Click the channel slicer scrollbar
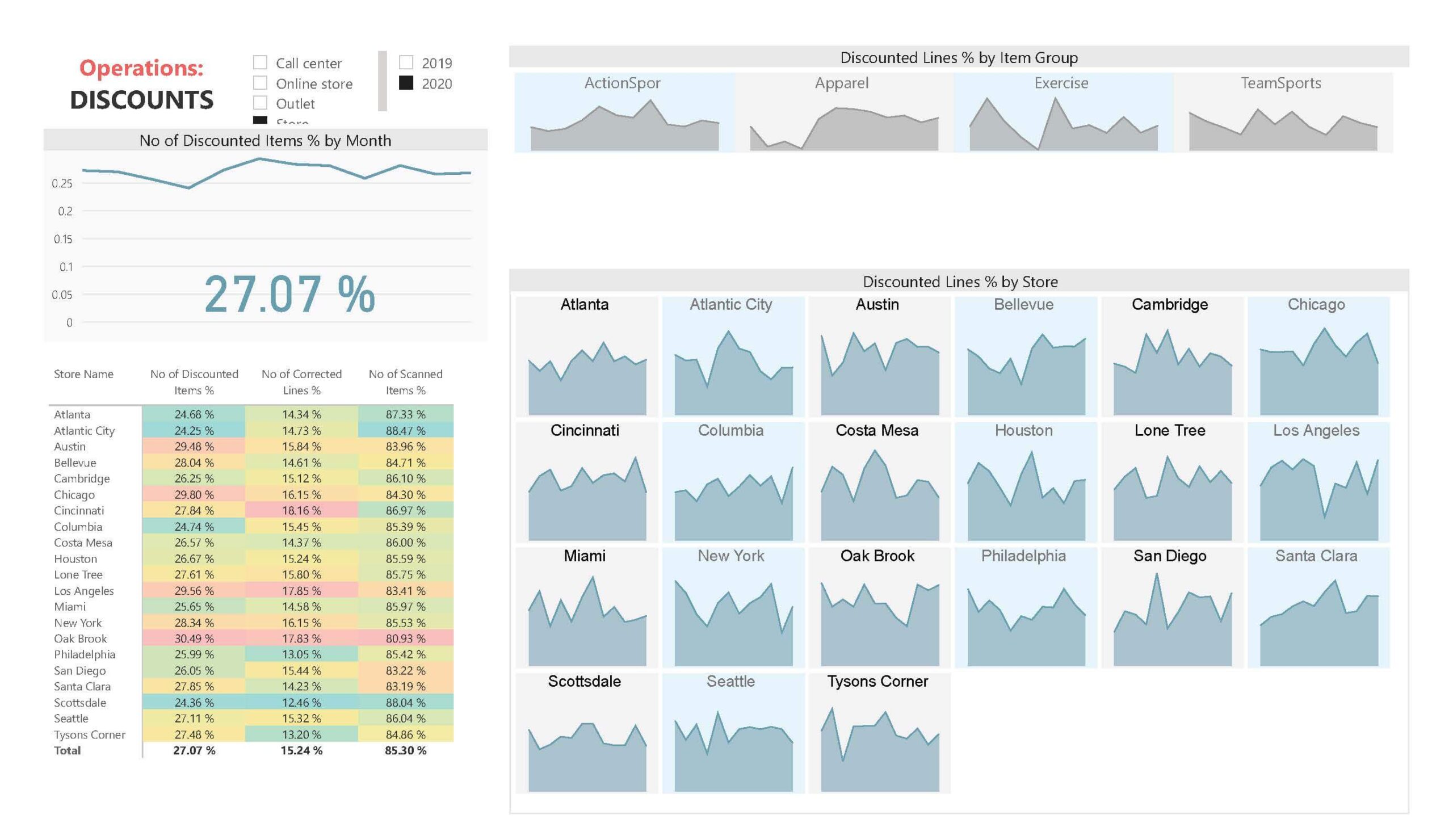Screen dimensions: 1453x840 (383, 81)
